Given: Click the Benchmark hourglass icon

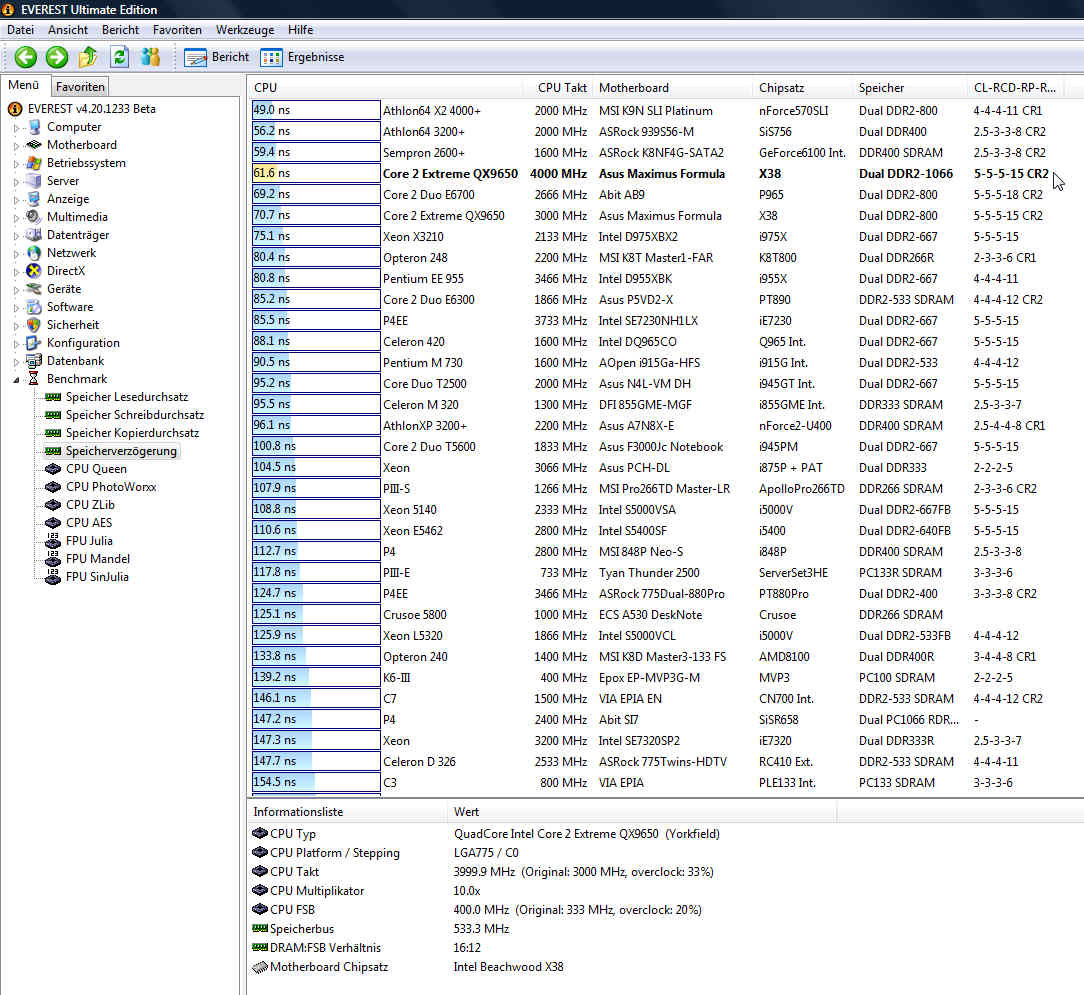Looking at the screenshot, I should click(34, 379).
